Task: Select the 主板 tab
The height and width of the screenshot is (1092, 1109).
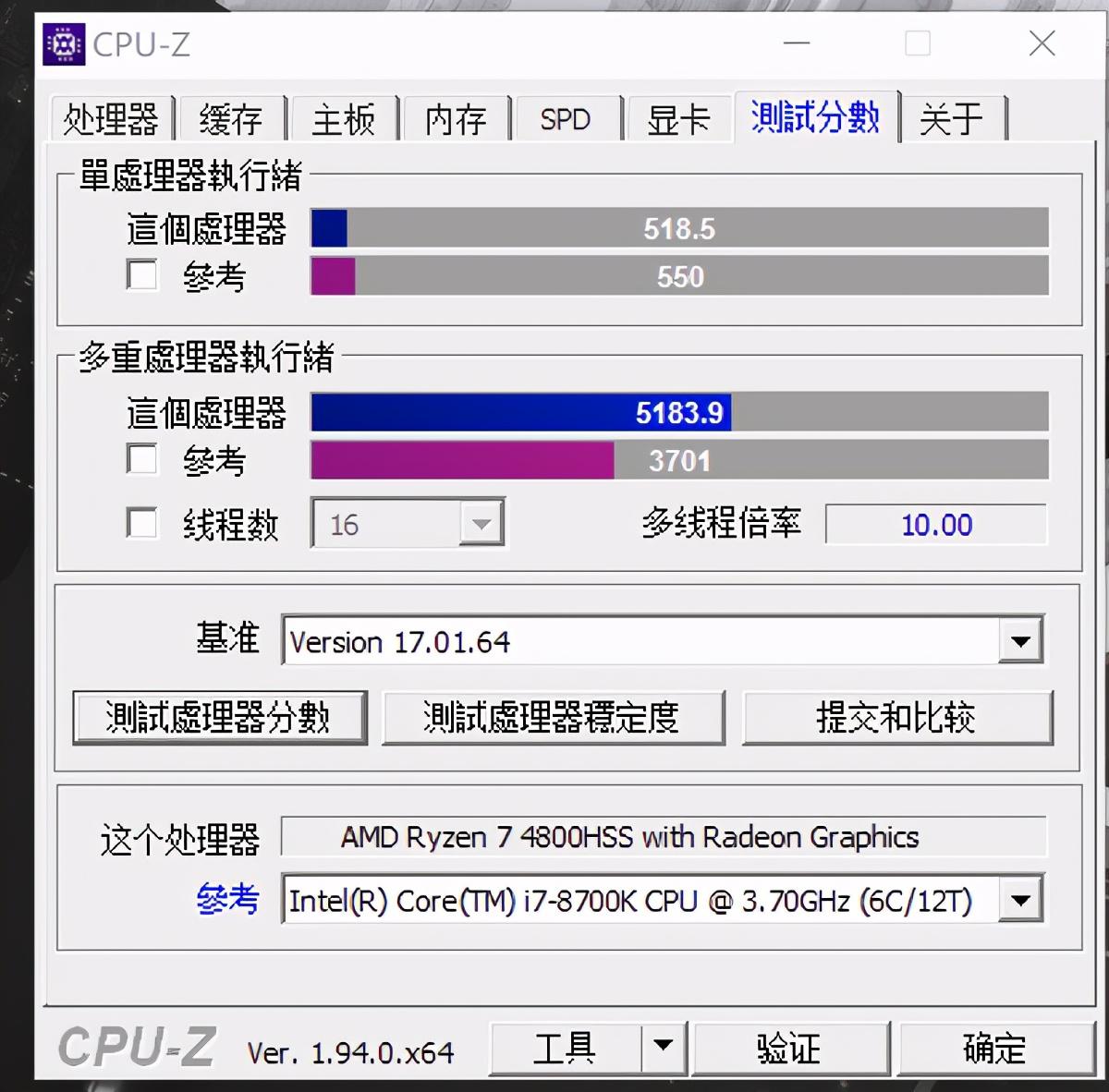Action: (344, 119)
